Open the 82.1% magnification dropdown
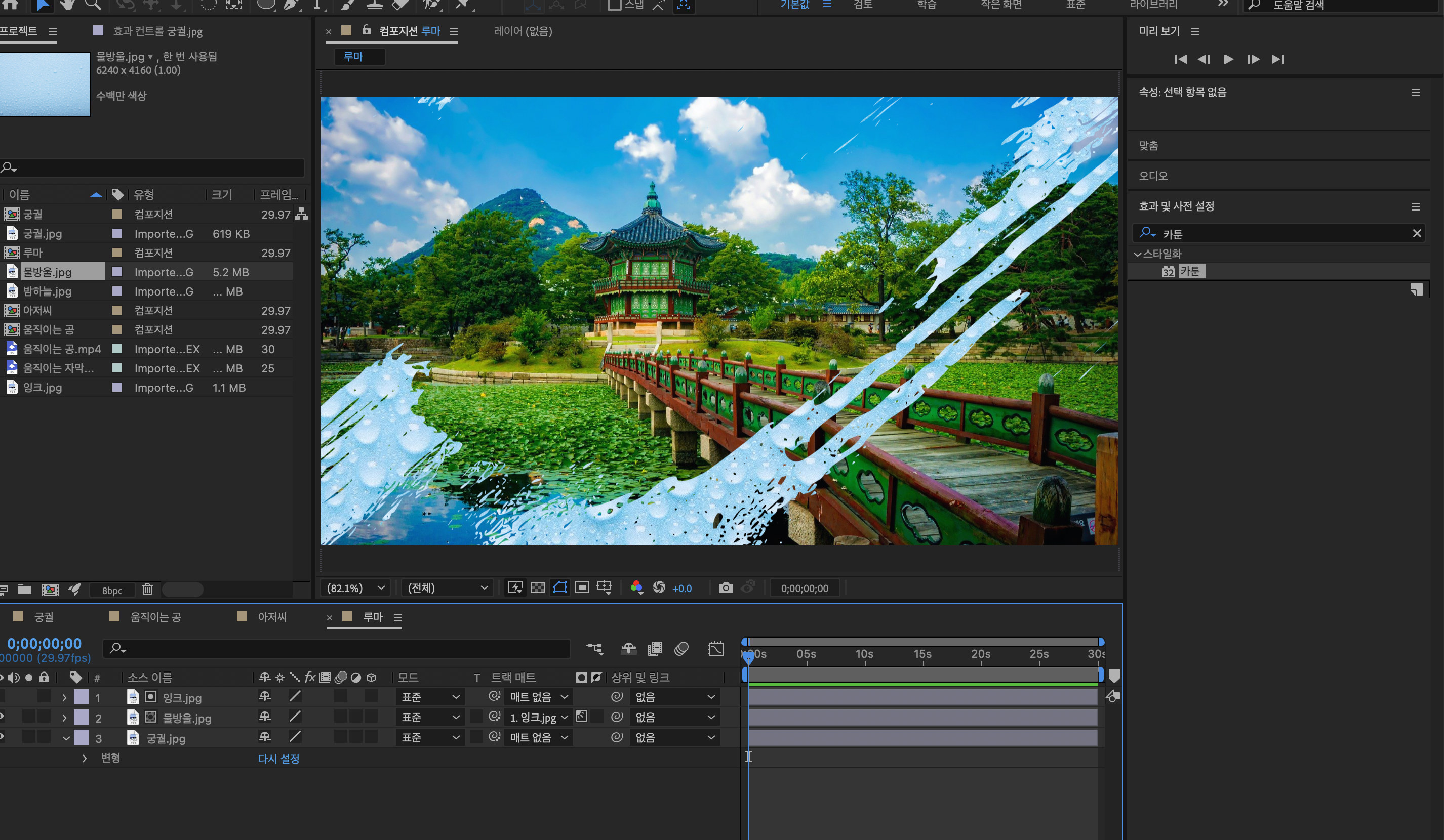Screen dimensions: 1444x840 (355, 588)
